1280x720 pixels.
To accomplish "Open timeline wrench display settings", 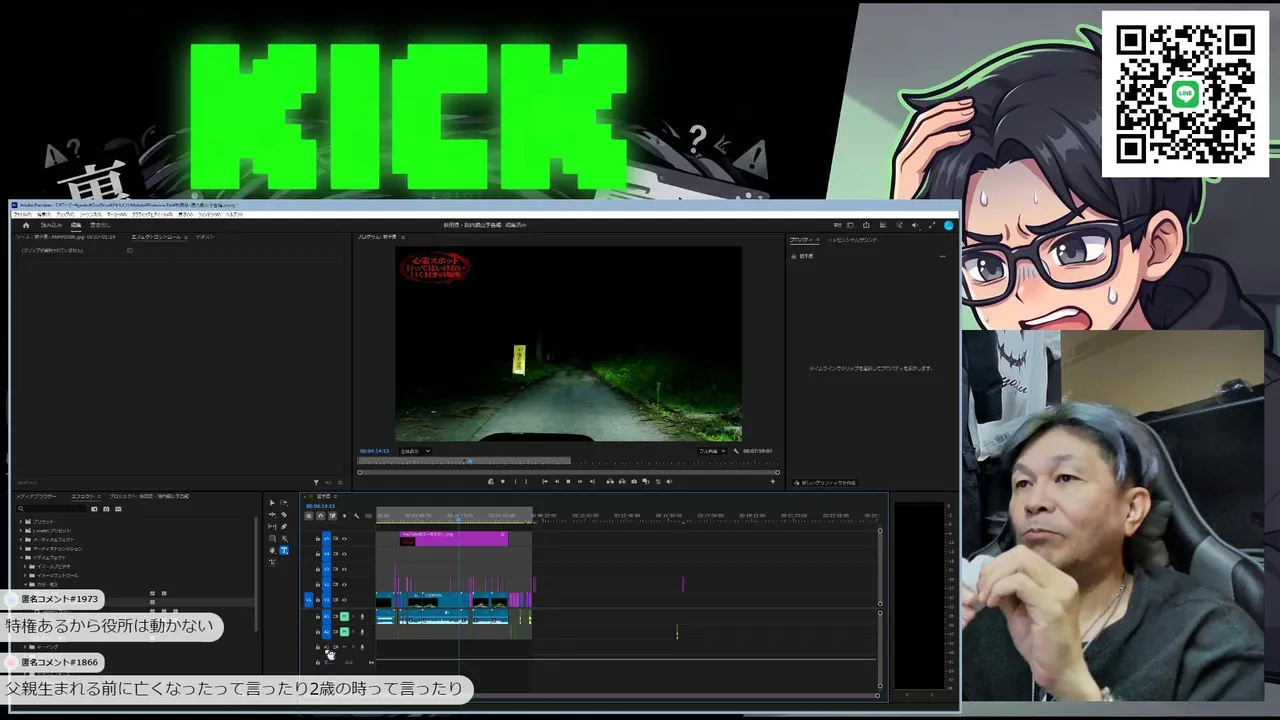I will [357, 516].
